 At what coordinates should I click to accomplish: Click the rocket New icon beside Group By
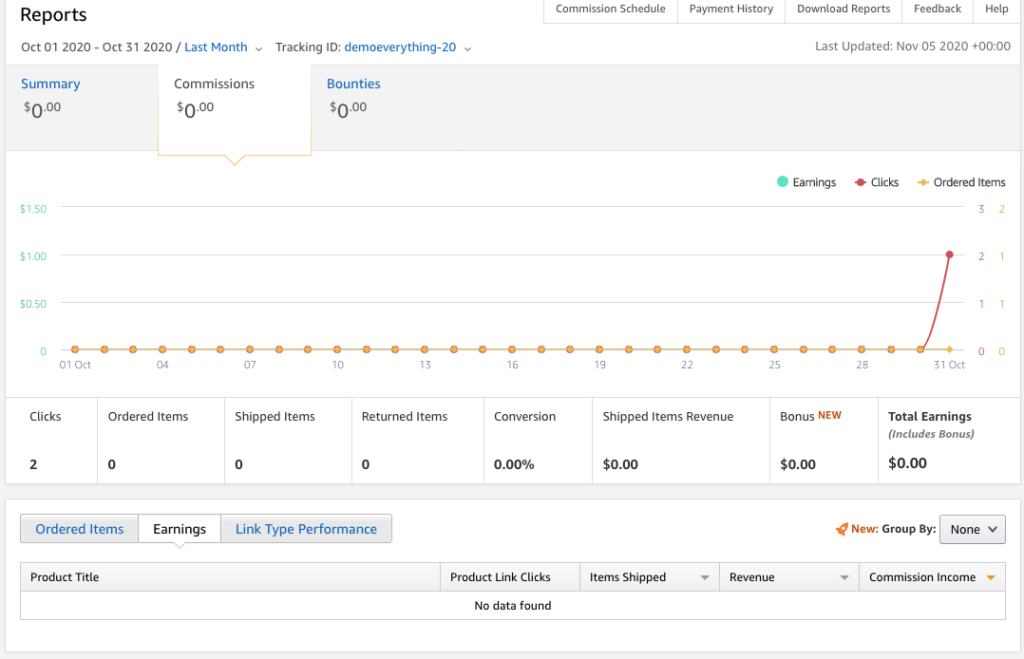[841, 529]
